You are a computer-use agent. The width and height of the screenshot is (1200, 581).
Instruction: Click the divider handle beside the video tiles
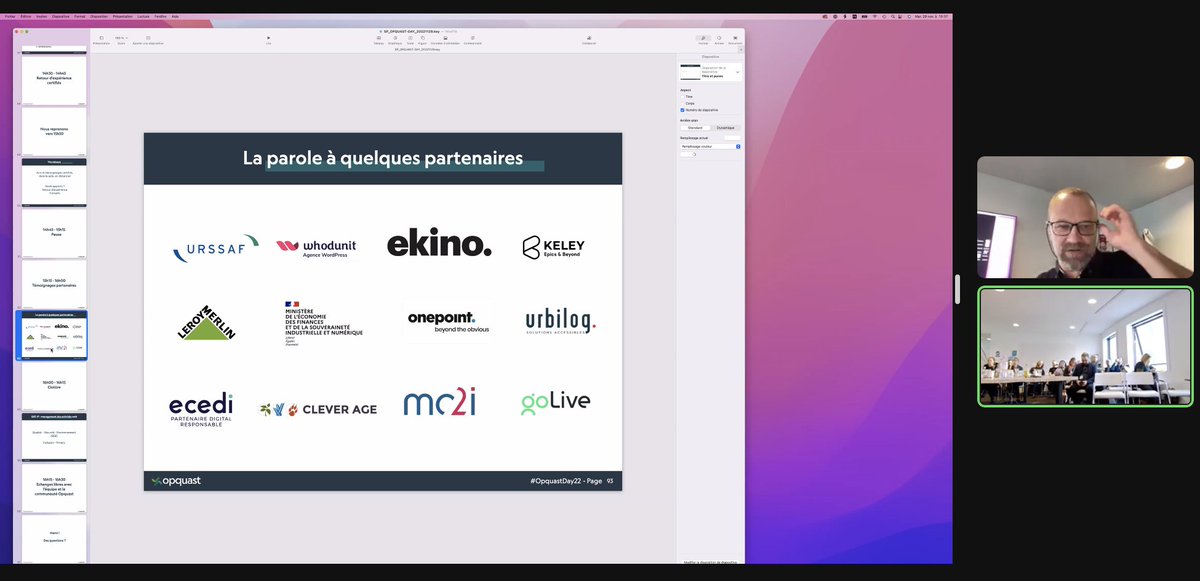coord(958,289)
